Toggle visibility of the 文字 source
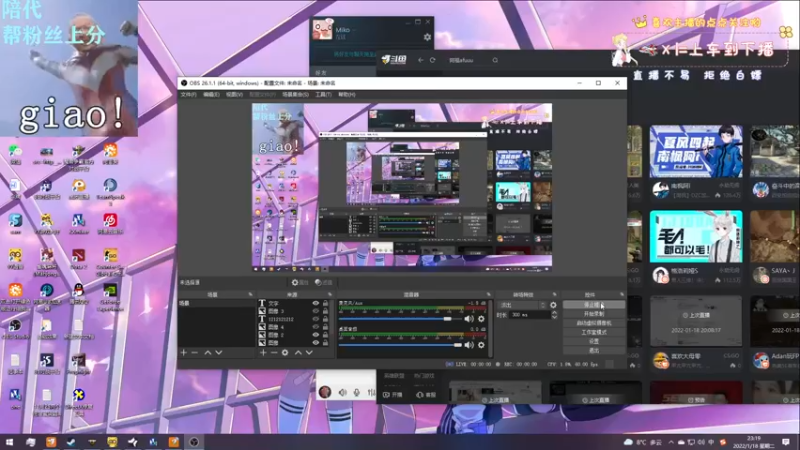 click(x=315, y=303)
